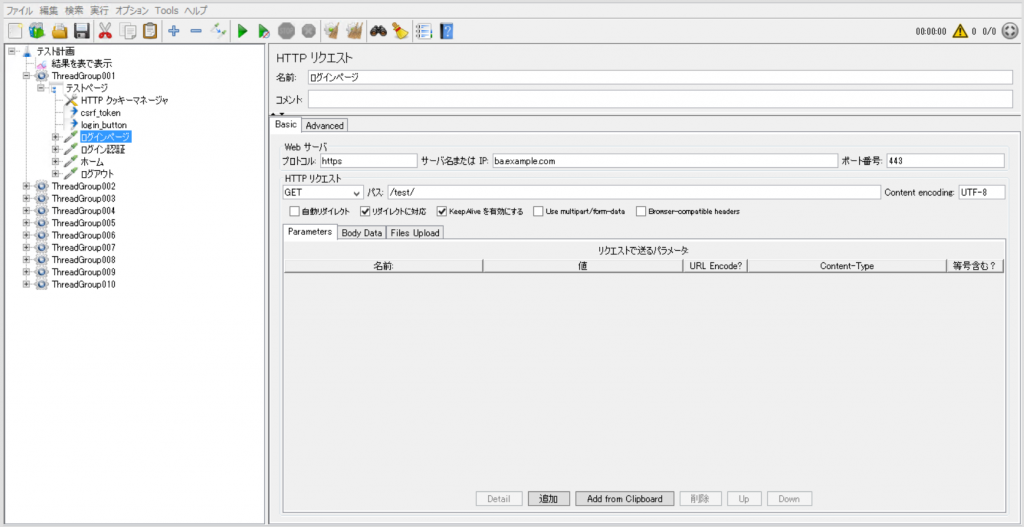
Task: Open the ファイル menu
Action: click(x=19, y=10)
